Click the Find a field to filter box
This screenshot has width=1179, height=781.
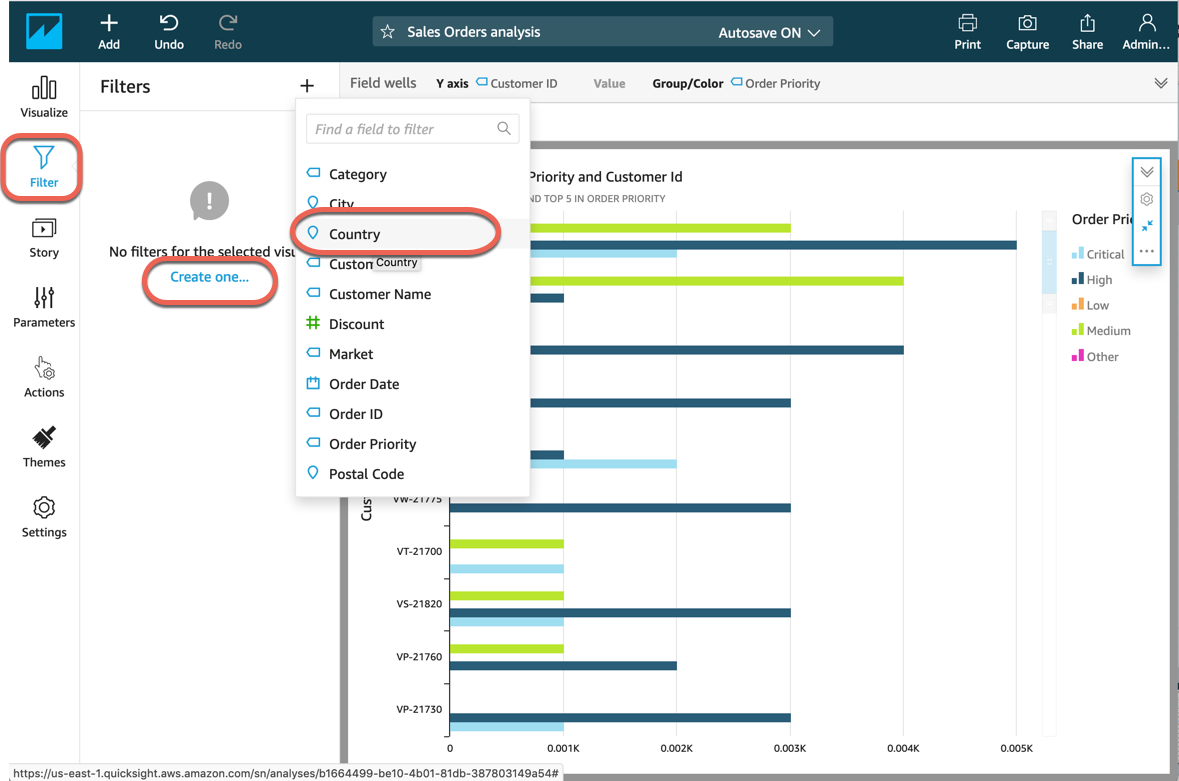coord(402,129)
